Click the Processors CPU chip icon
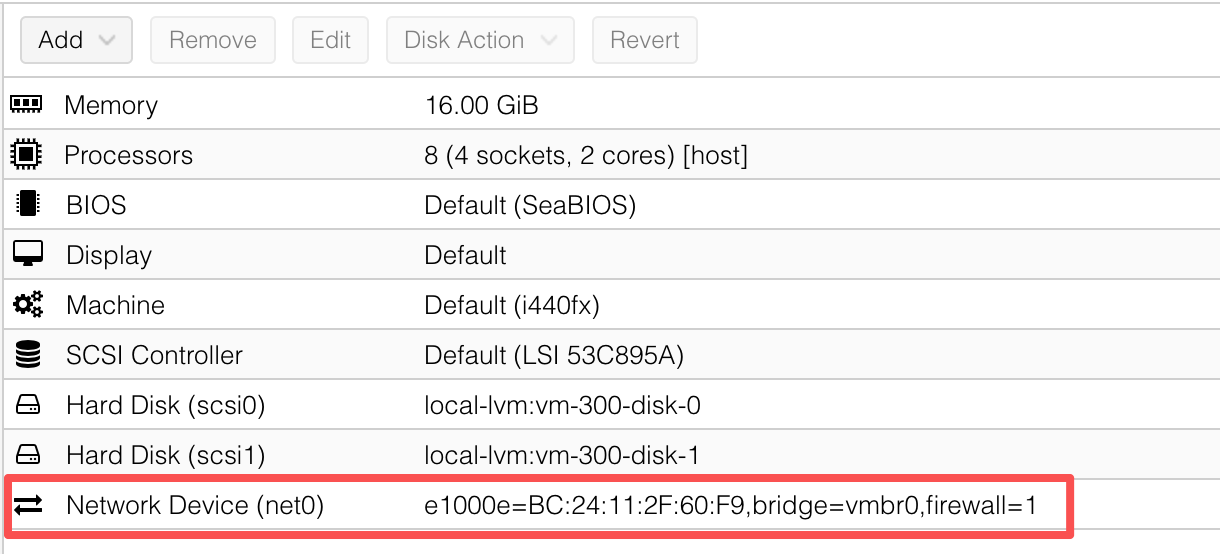This screenshot has height=554, width=1220. pos(26,155)
